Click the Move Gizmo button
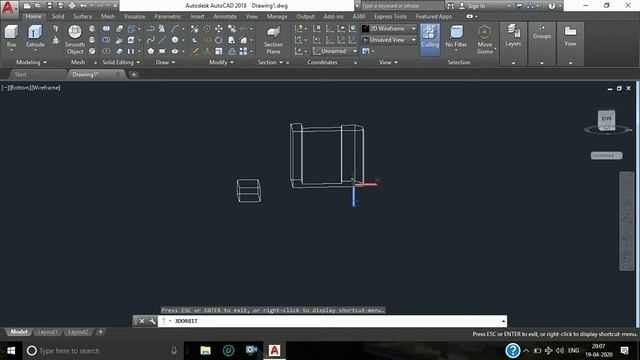Viewport: 640px width, 360px height. pos(484,40)
